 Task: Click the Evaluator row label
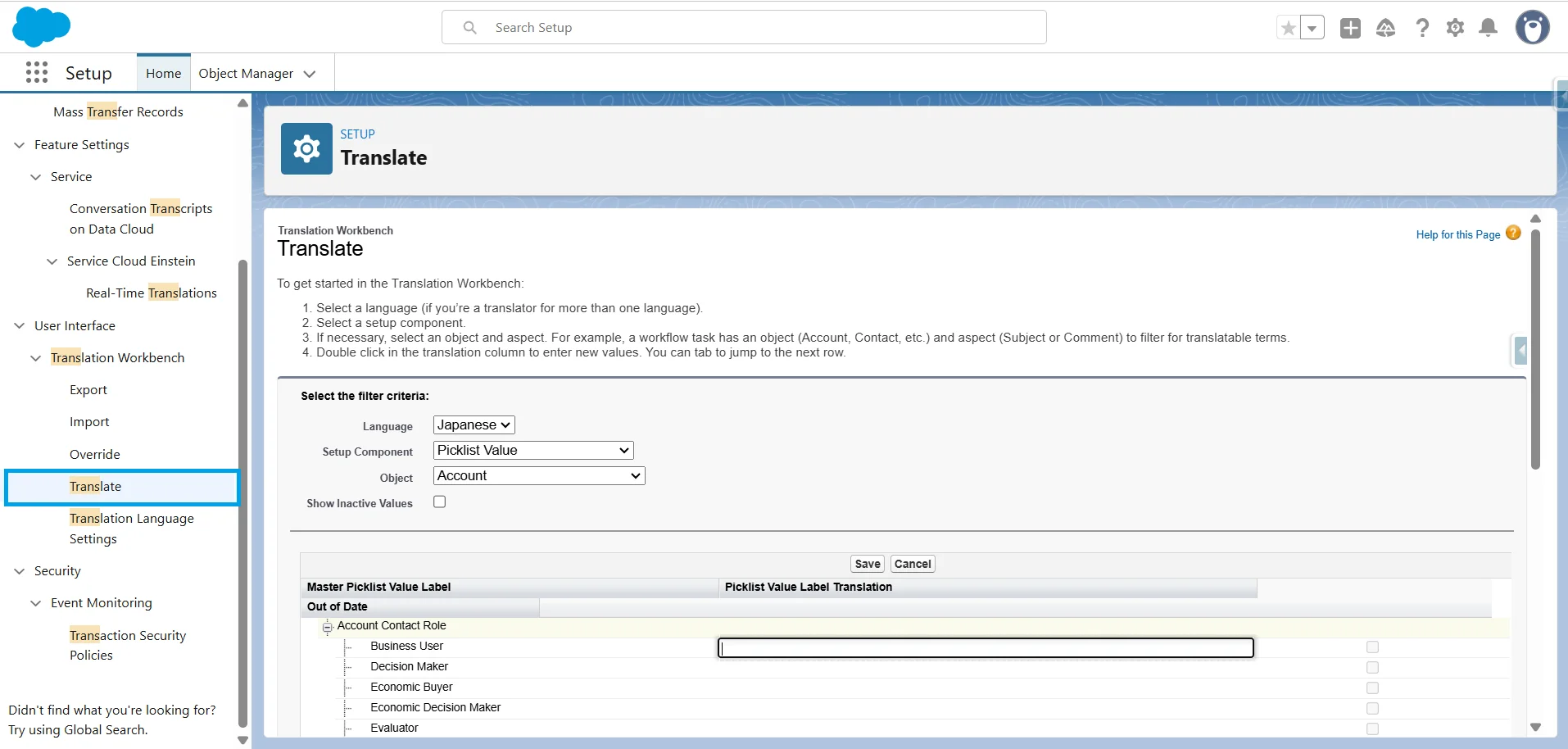click(394, 728)
